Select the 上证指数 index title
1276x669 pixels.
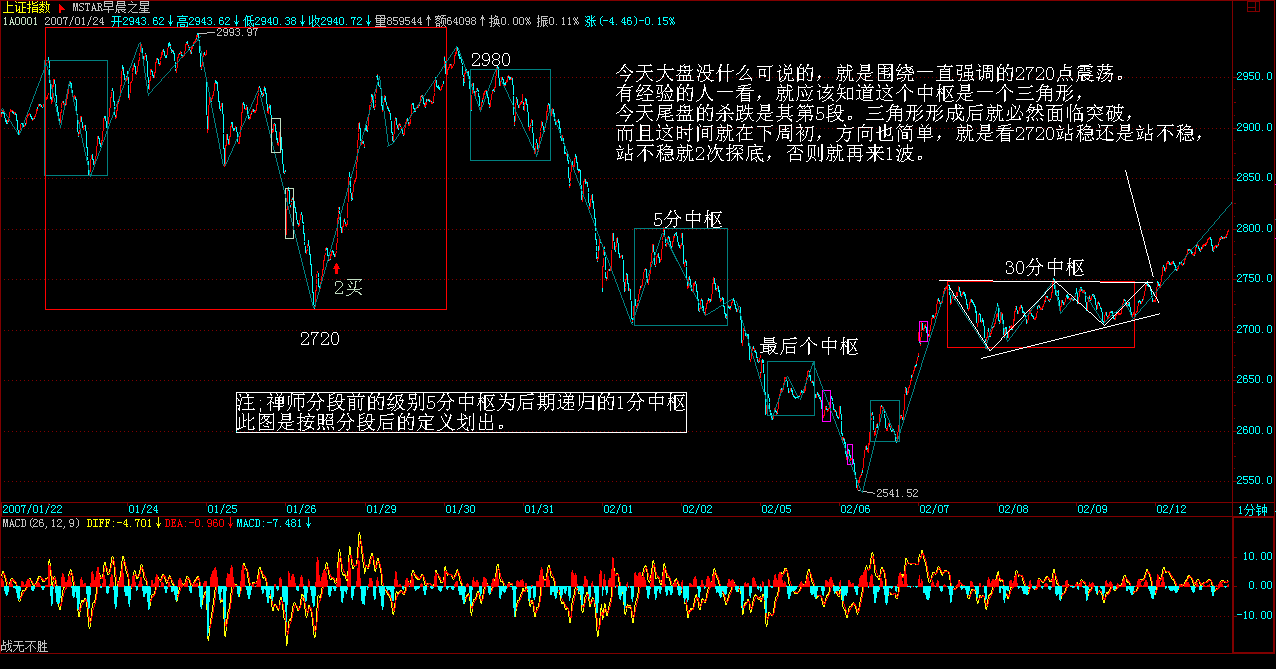tap(27, 7)
